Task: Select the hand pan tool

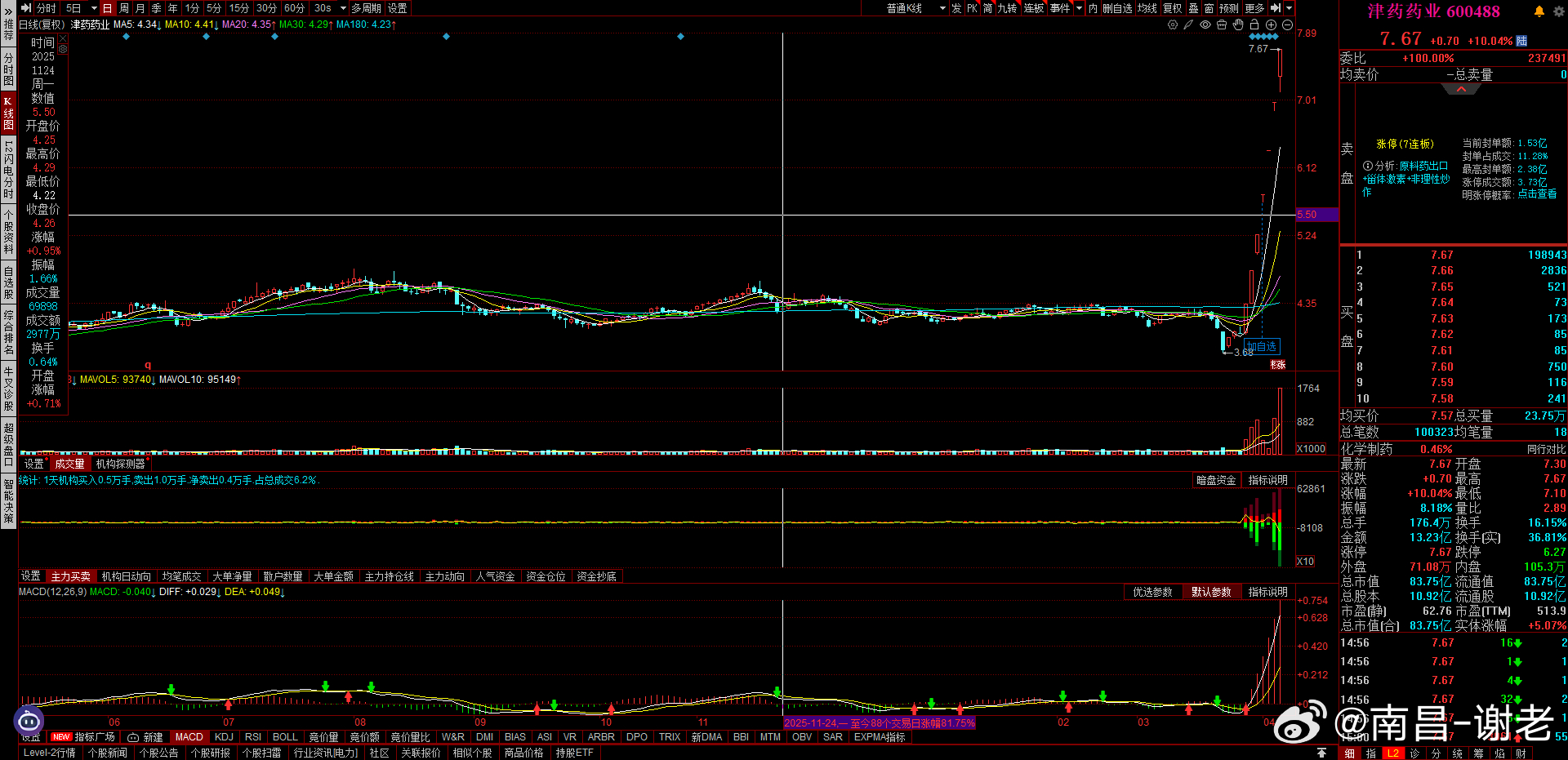Action: point(1238,25)
